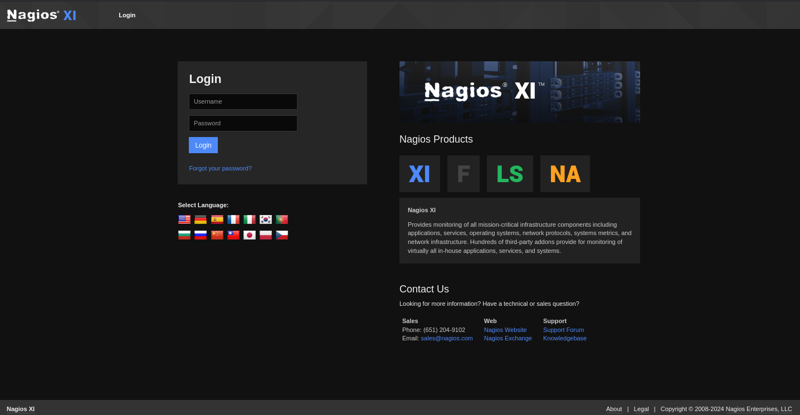800x415 pixels.
Task: Choose Russian via the Russia flag
Action: pyautogui.click(x=201, y=235)
